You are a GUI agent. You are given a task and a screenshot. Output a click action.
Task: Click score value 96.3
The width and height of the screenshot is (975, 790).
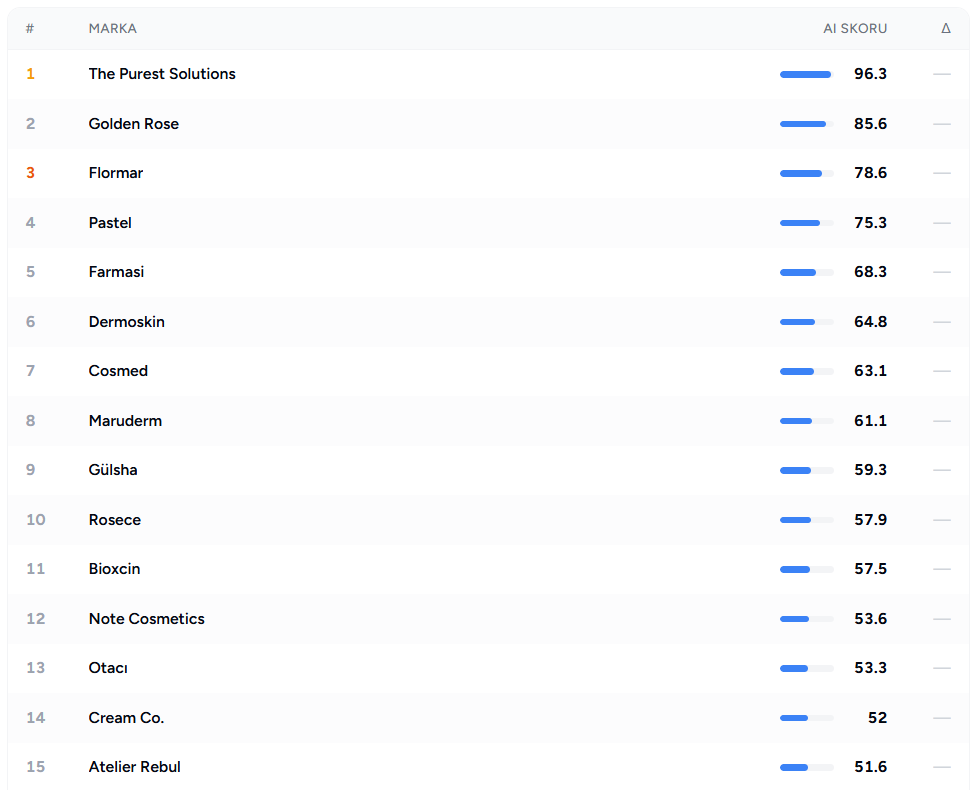(870, 74)
